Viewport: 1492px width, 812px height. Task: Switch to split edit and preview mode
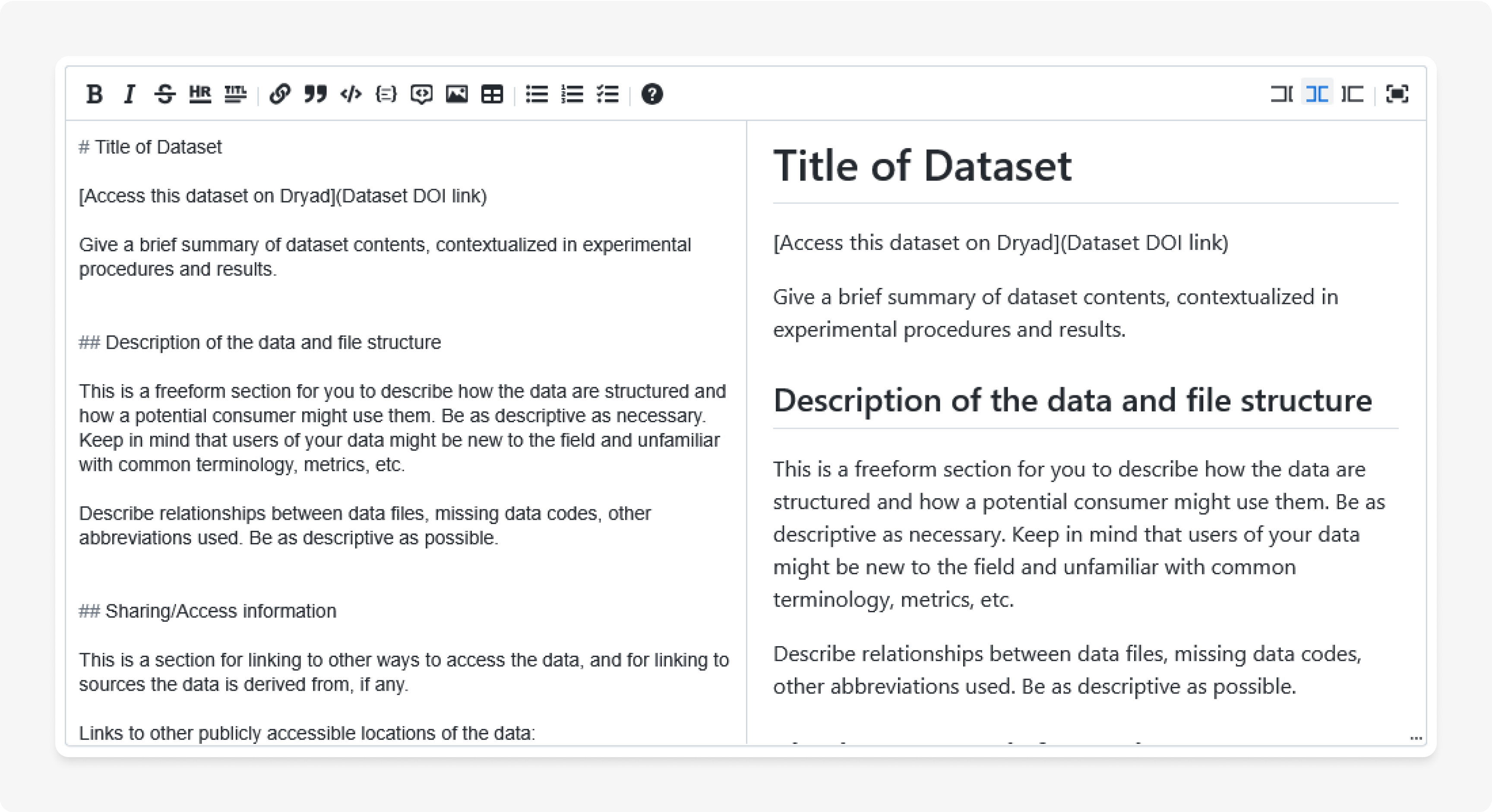(x=1317, y=94)
